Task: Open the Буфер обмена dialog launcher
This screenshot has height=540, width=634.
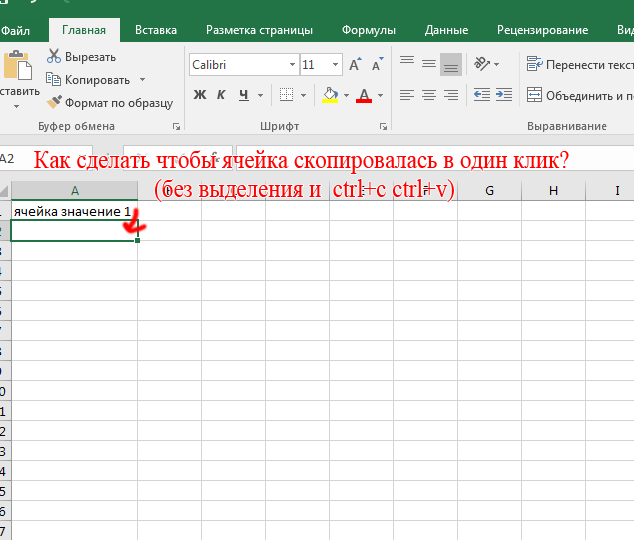Action: tap(176, 127)
